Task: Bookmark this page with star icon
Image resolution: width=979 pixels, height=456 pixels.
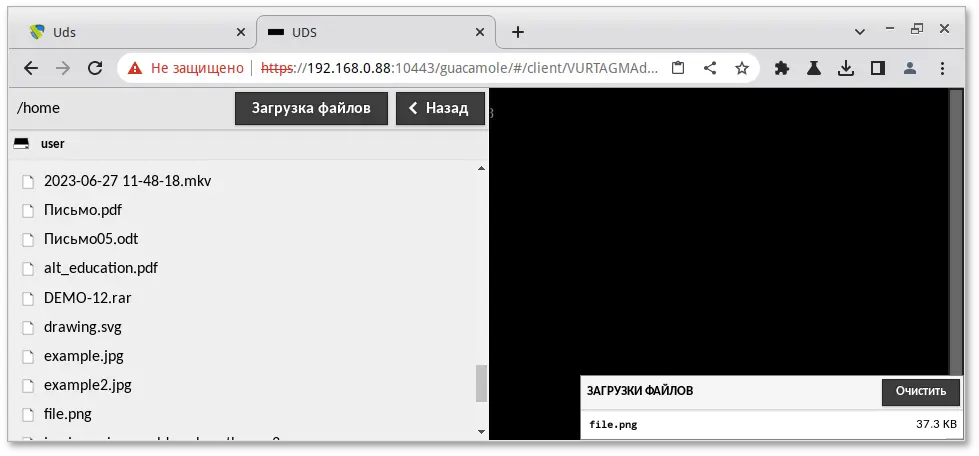Action: pos(742,68)
